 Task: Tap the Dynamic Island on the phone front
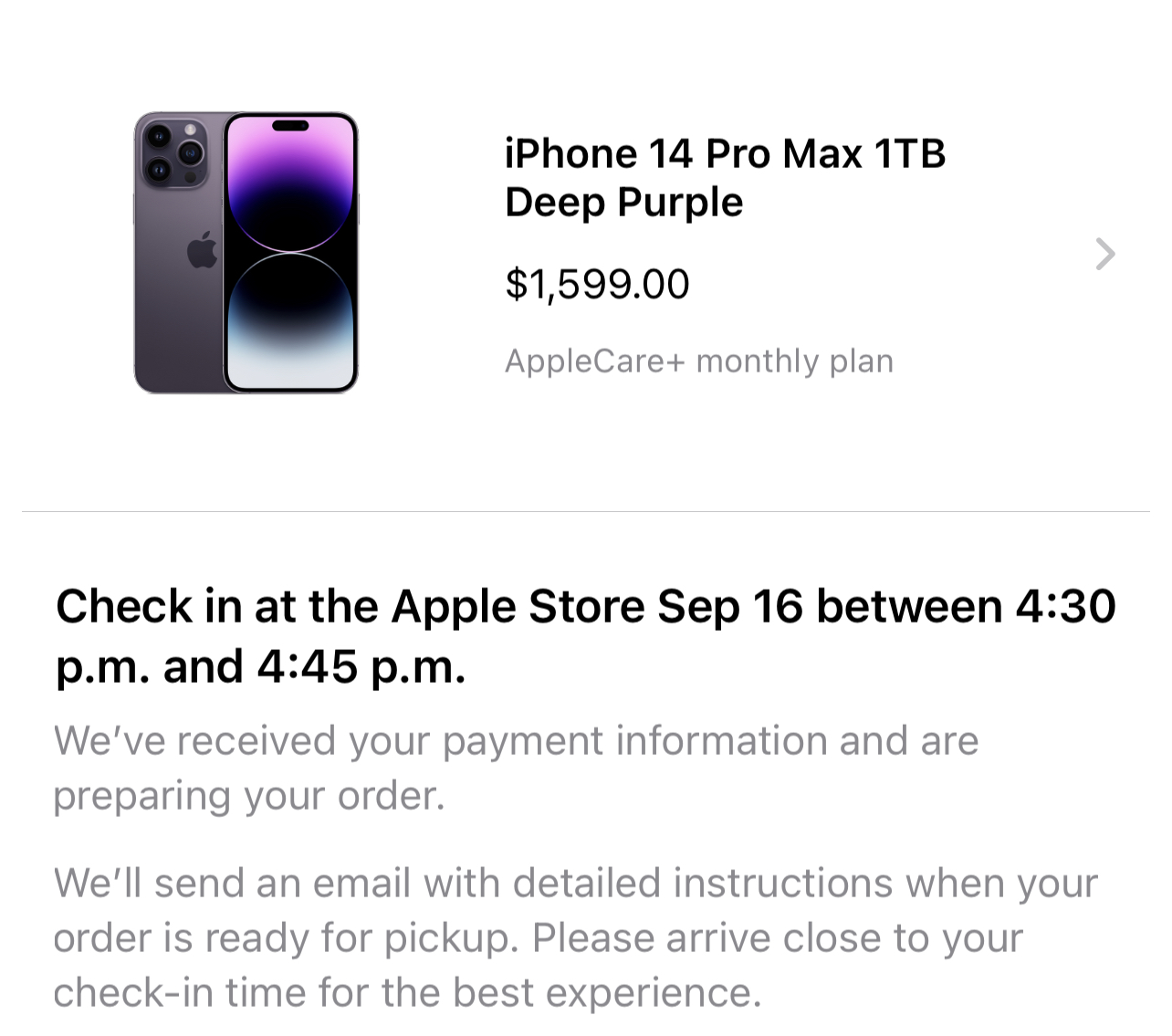pos(290,125)
